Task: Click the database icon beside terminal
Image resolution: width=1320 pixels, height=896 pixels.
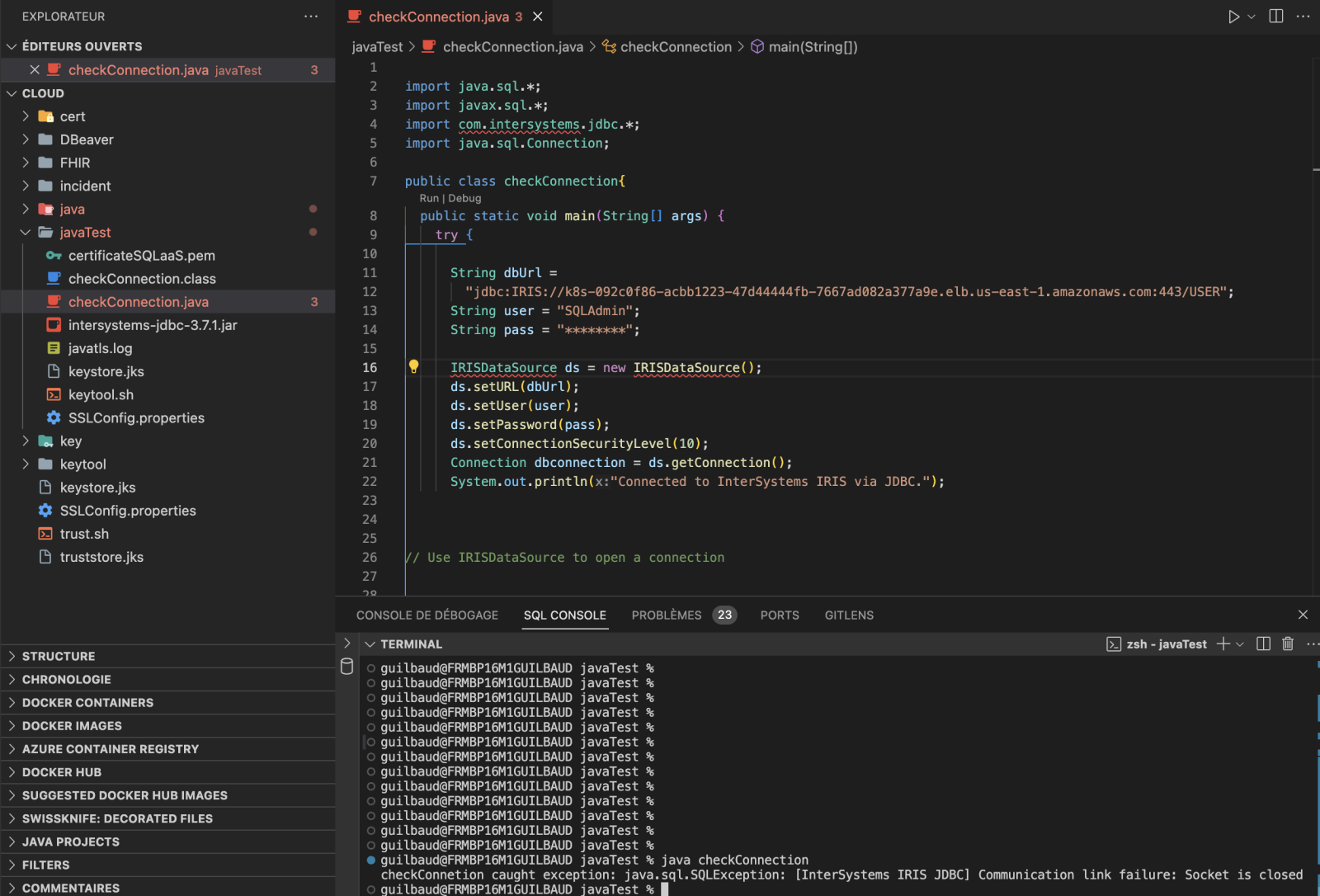Action: (x=347, y=667)
